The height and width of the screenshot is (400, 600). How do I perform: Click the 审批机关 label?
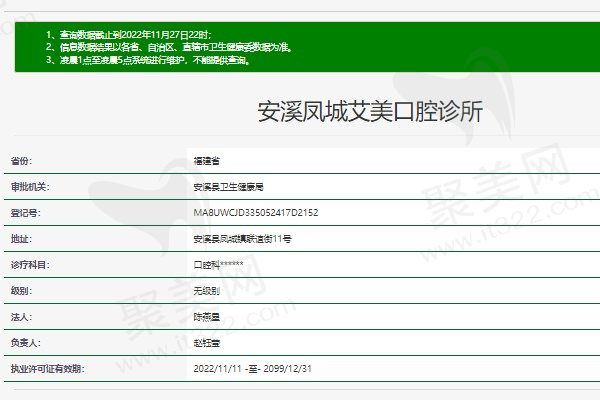click(x=30, y=187)
